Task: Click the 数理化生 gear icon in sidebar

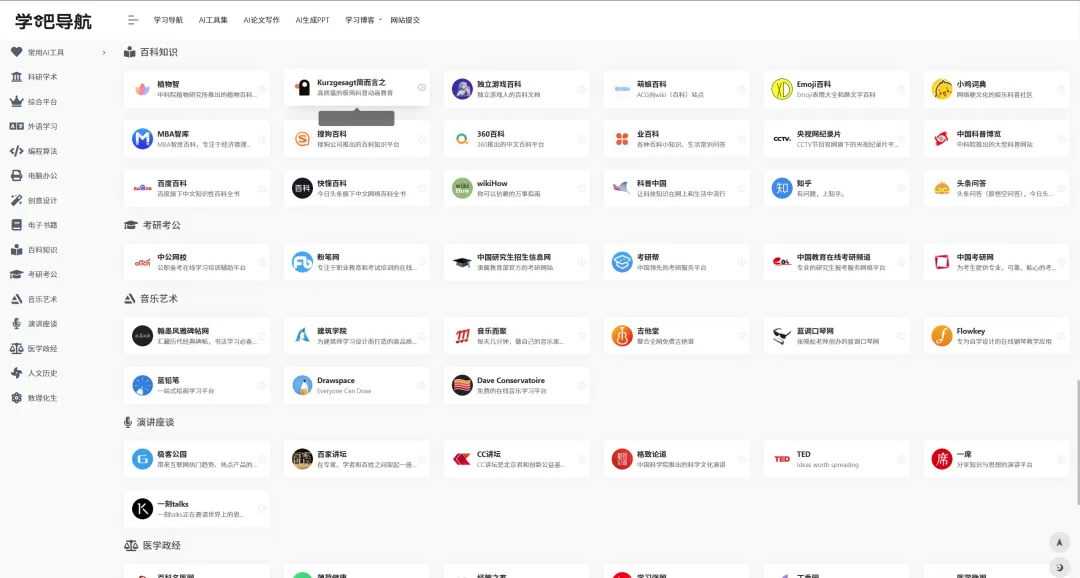Action: [17, 398]
